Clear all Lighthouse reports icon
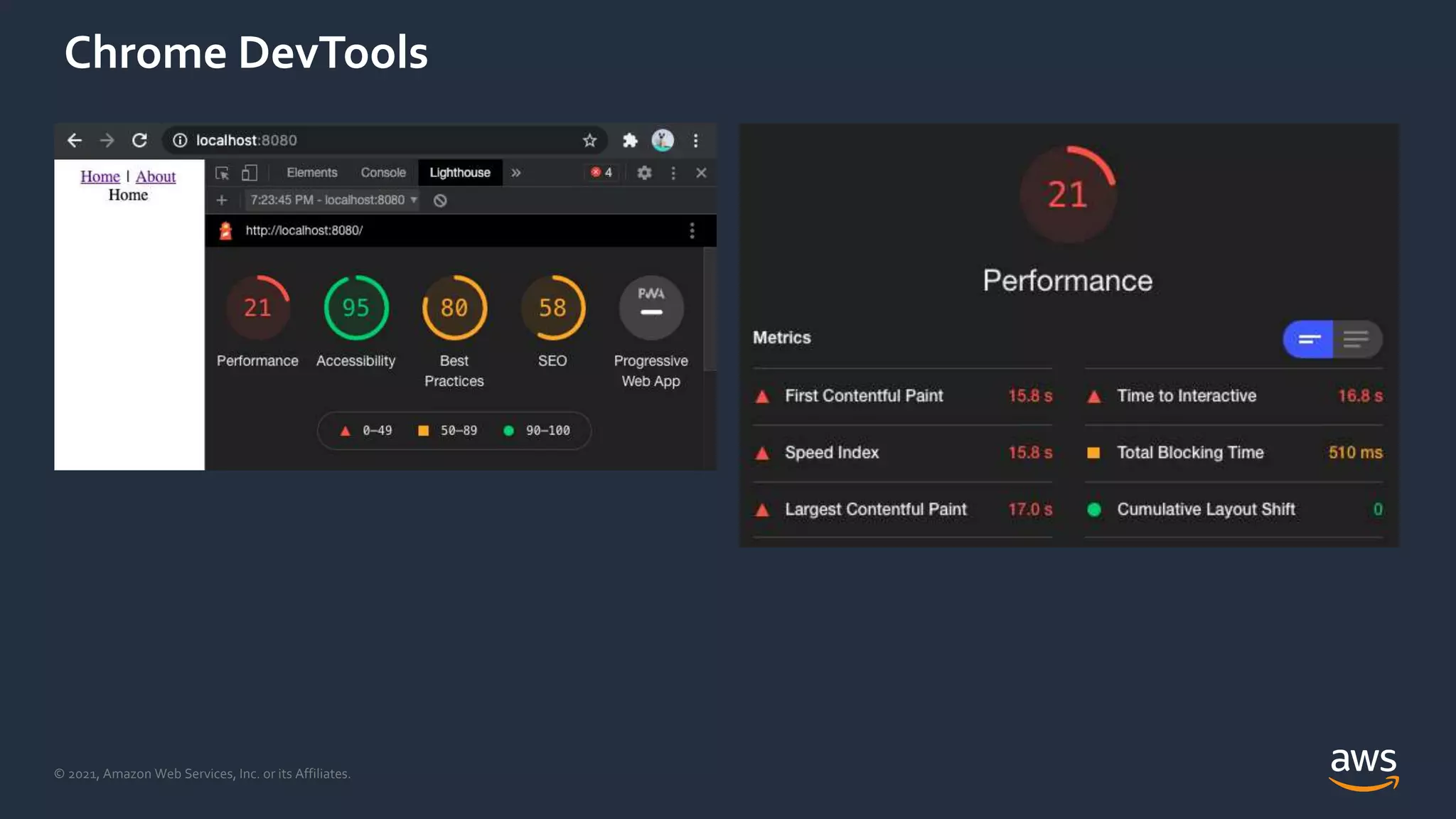This screenshot has width=1456, height=819. click(440, 200)
